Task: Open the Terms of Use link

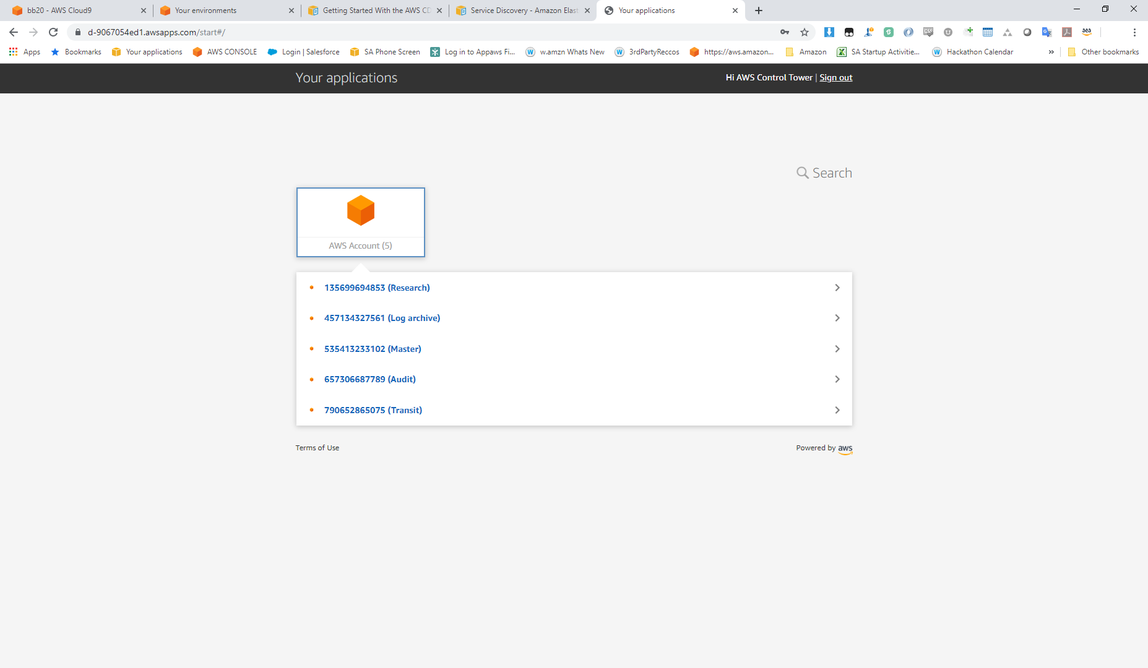Action: point(317,448)
